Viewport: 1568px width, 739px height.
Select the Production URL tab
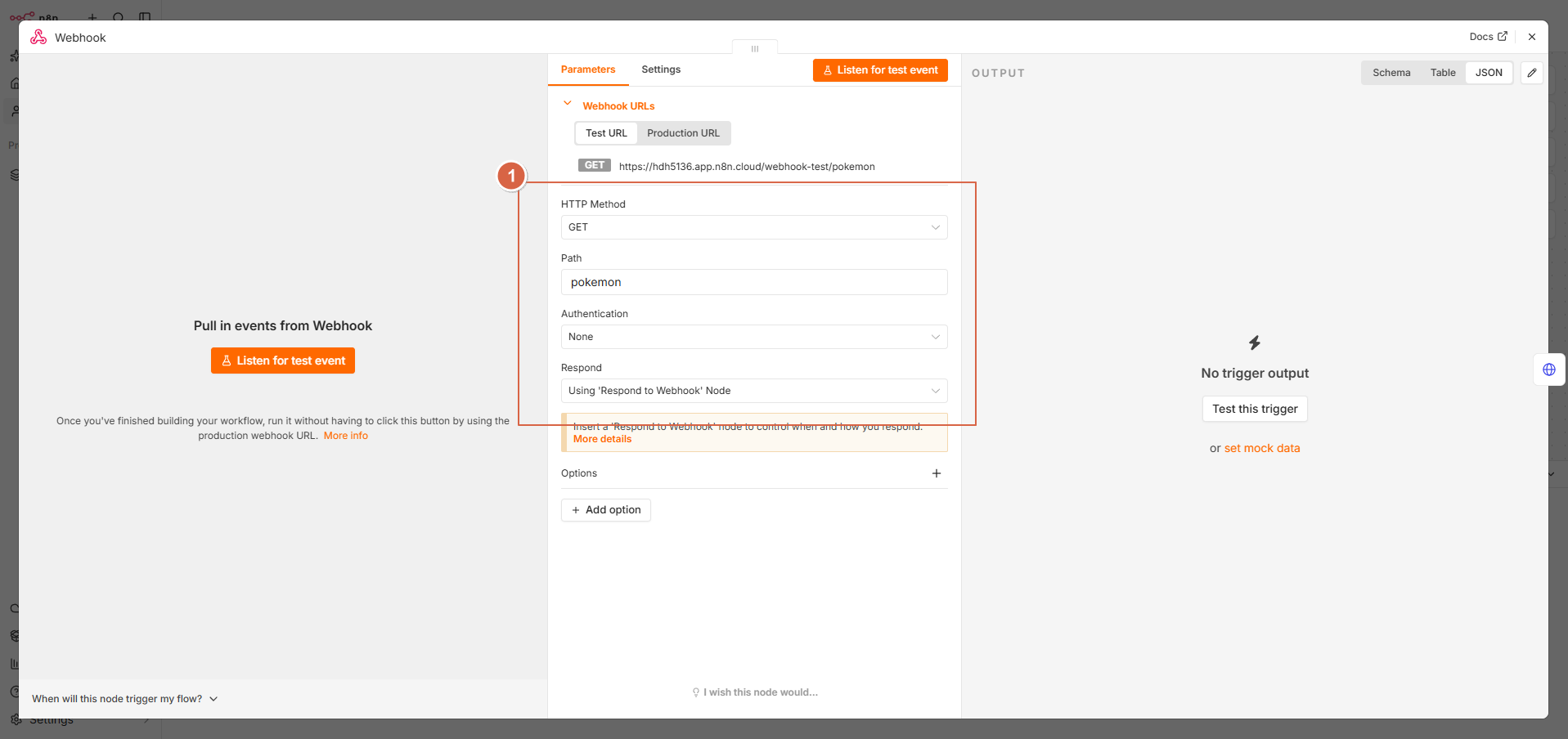pos(683,133)
